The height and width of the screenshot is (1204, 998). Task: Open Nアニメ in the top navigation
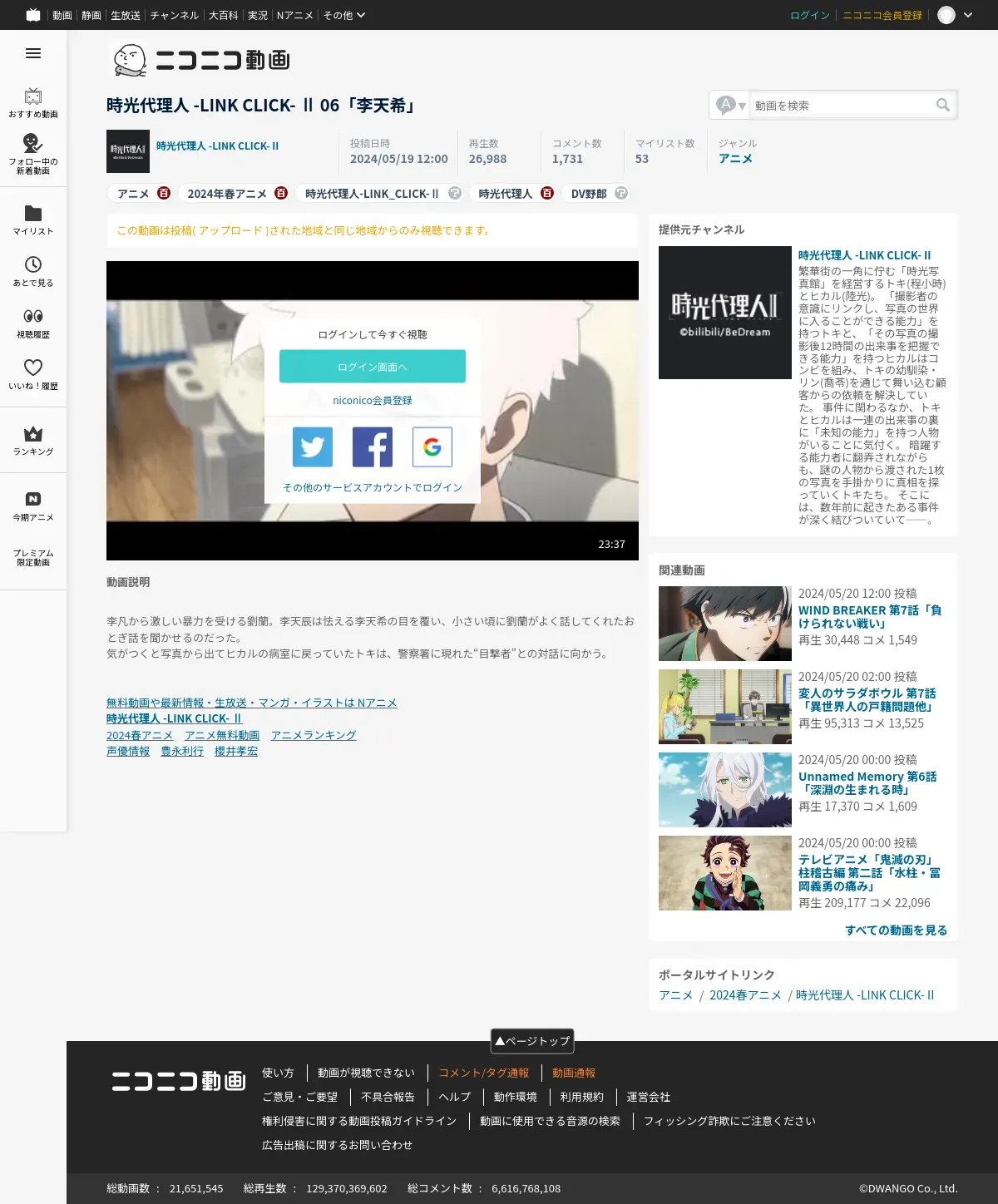pyautogui.click(x=295, y=15)
